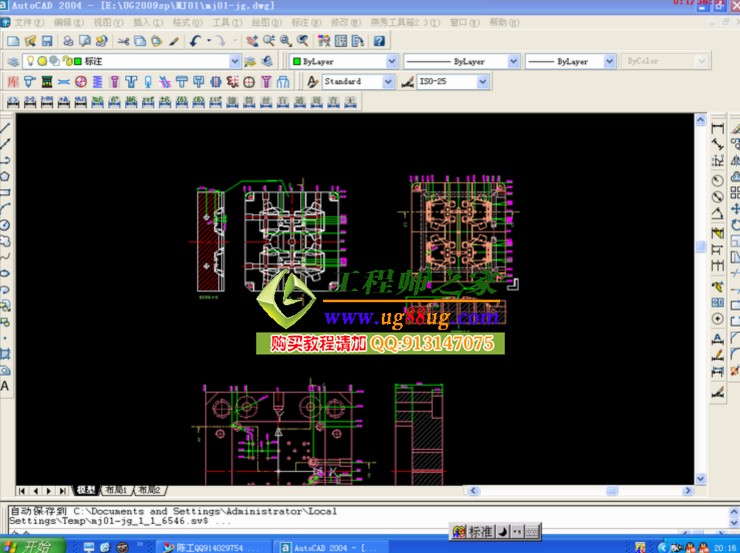Switch to the 布局1 layout tab
Viewport: 740px width, 553px height.
click(116, 490)
